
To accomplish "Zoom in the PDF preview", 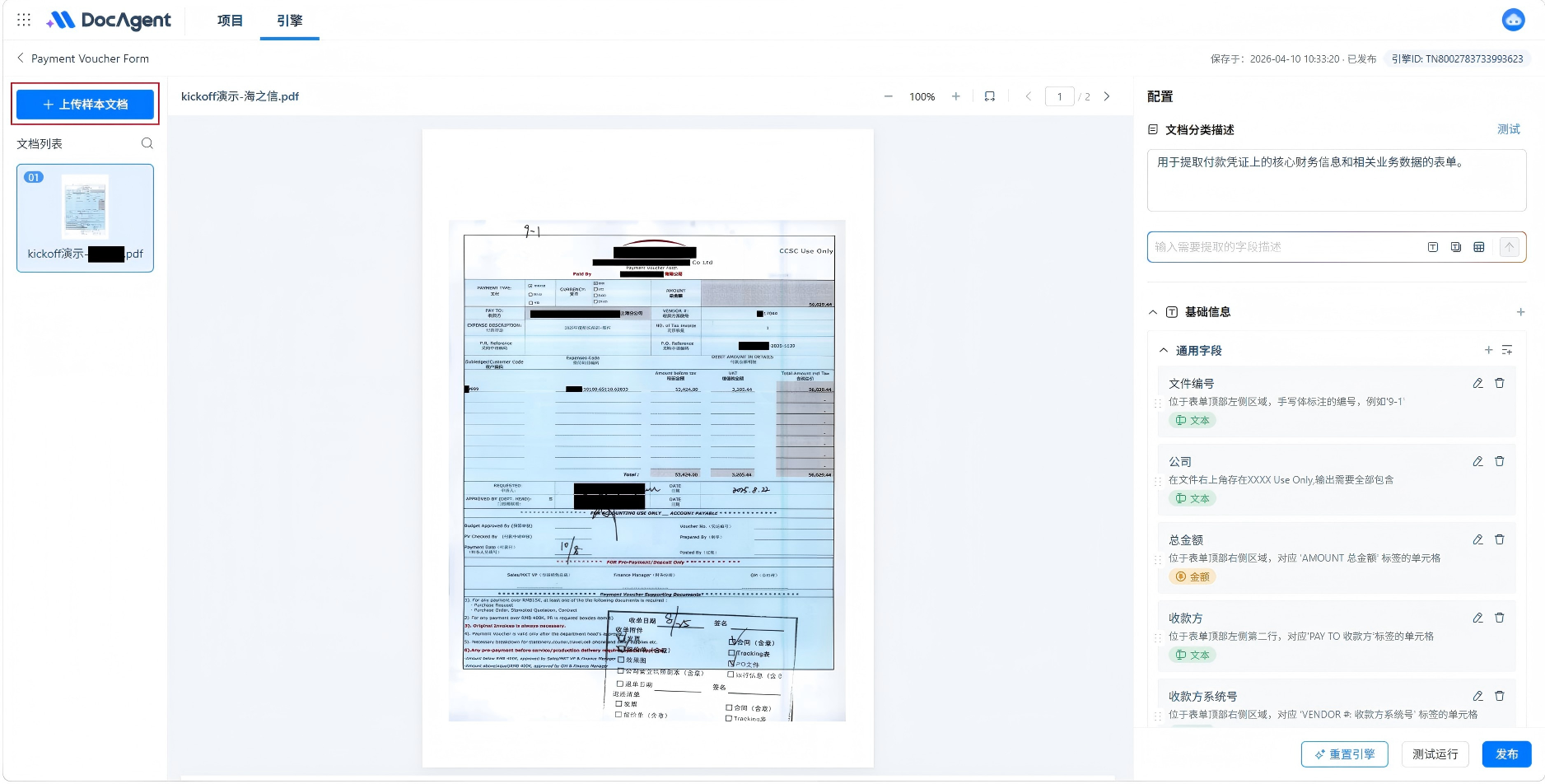I will click(x=956, y=96).
